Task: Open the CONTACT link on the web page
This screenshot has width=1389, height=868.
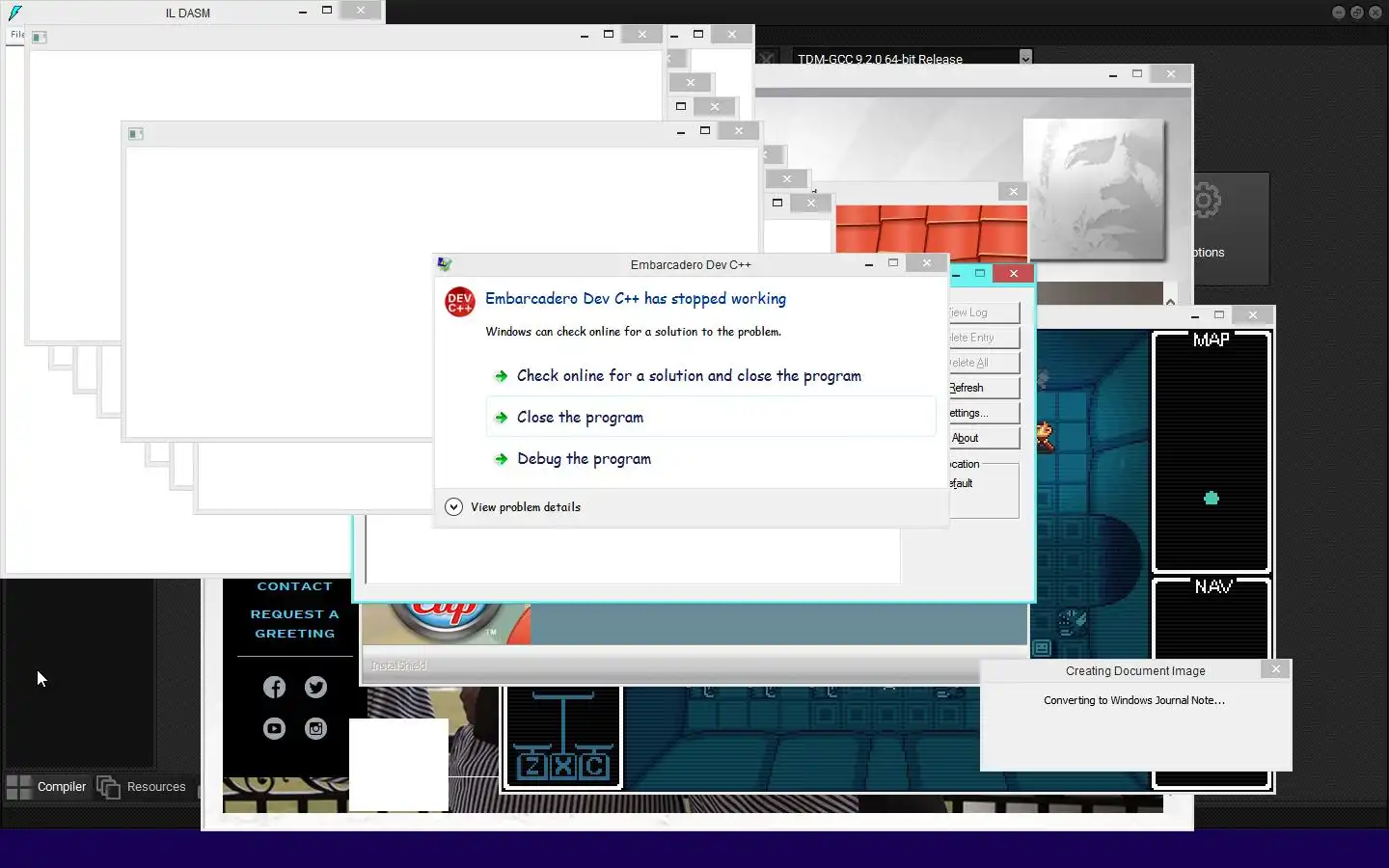Action: coord(294,586)
